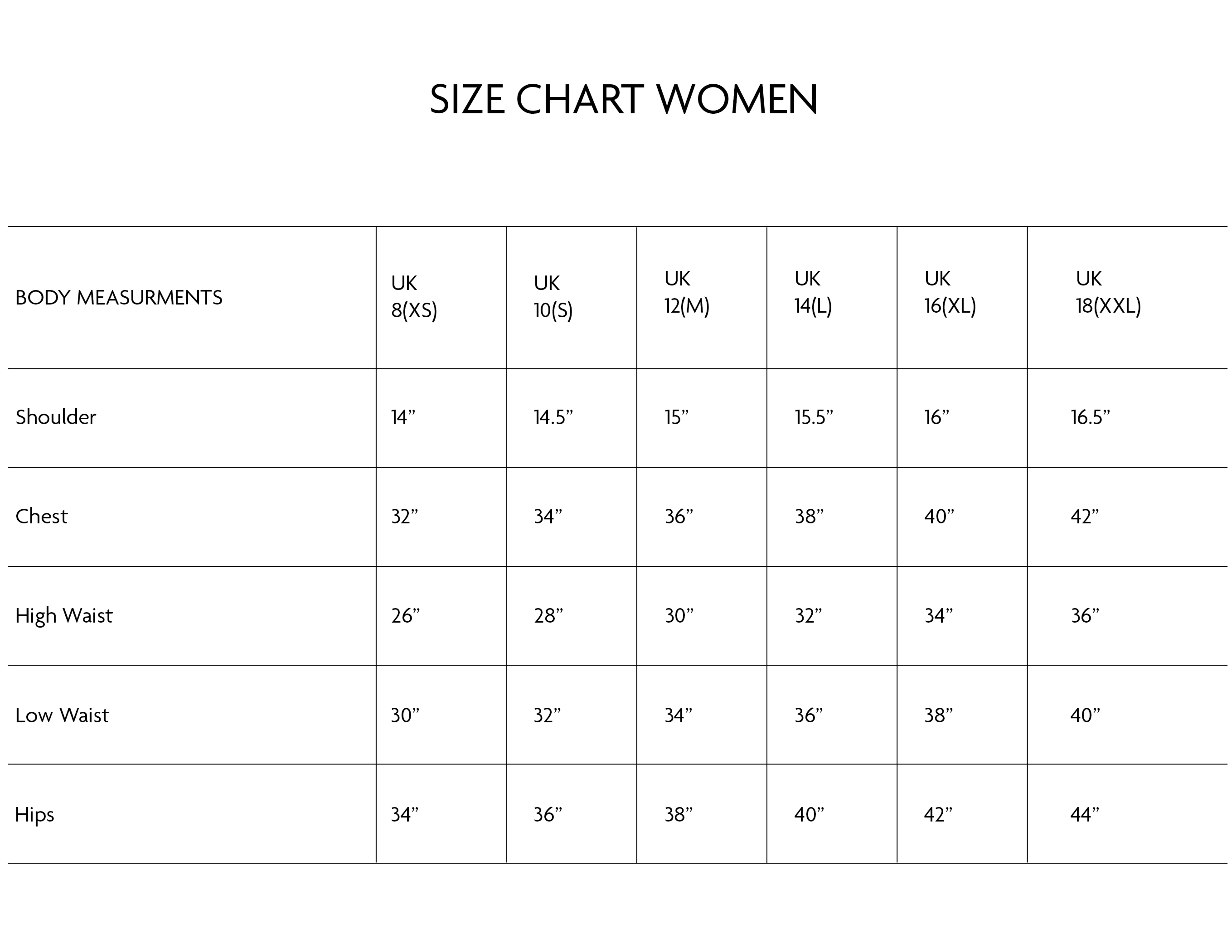Screen dimensions: 1232x952
Task: Select the UK 12(M) column header
Action: [x=687, y=292]
